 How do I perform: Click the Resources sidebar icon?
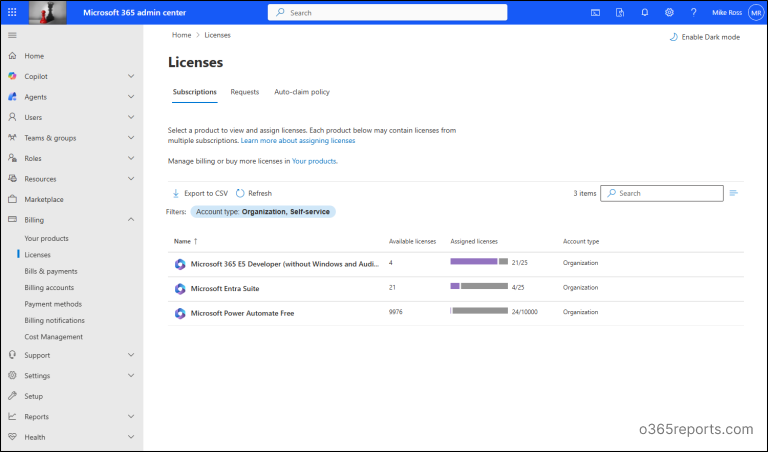click(x=12, y=179)
